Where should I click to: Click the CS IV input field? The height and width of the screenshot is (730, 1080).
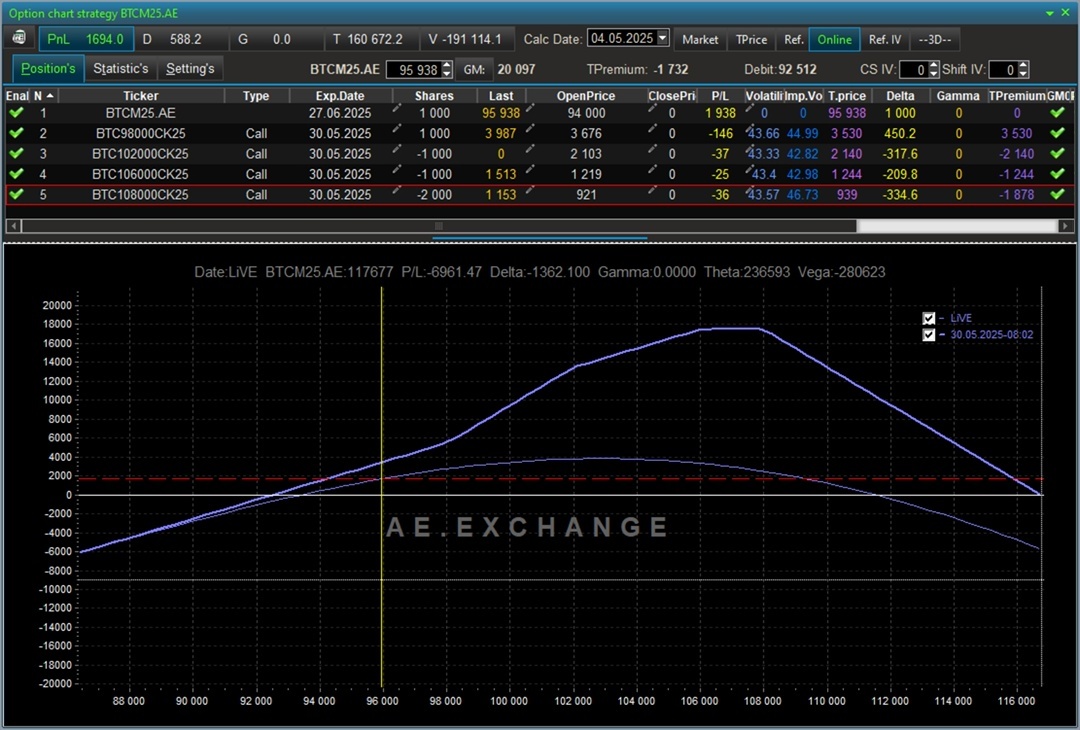pos(914,70)
